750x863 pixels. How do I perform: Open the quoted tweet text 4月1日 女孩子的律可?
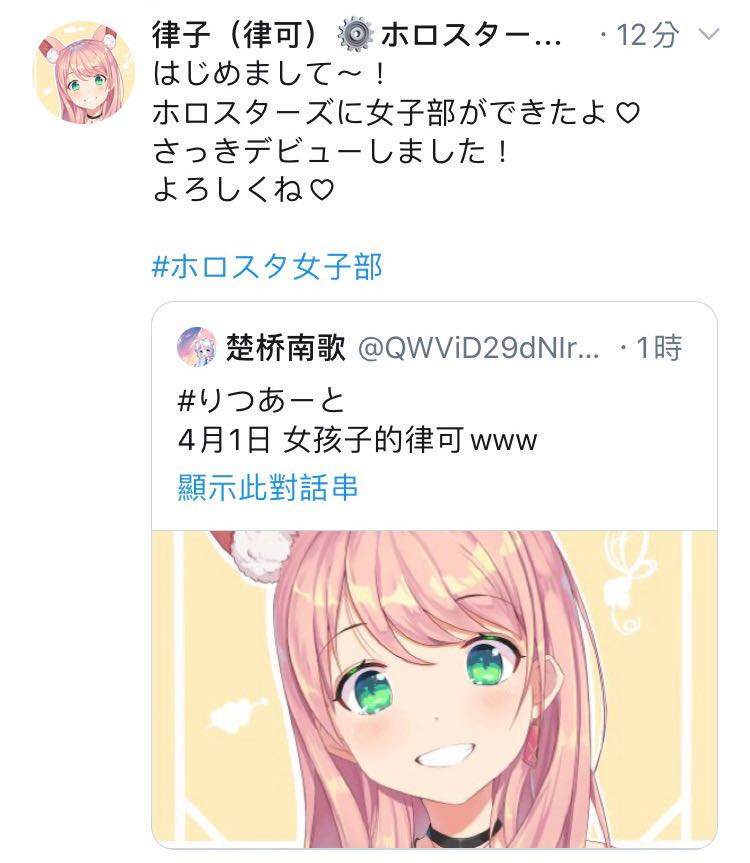click(358, 440)
